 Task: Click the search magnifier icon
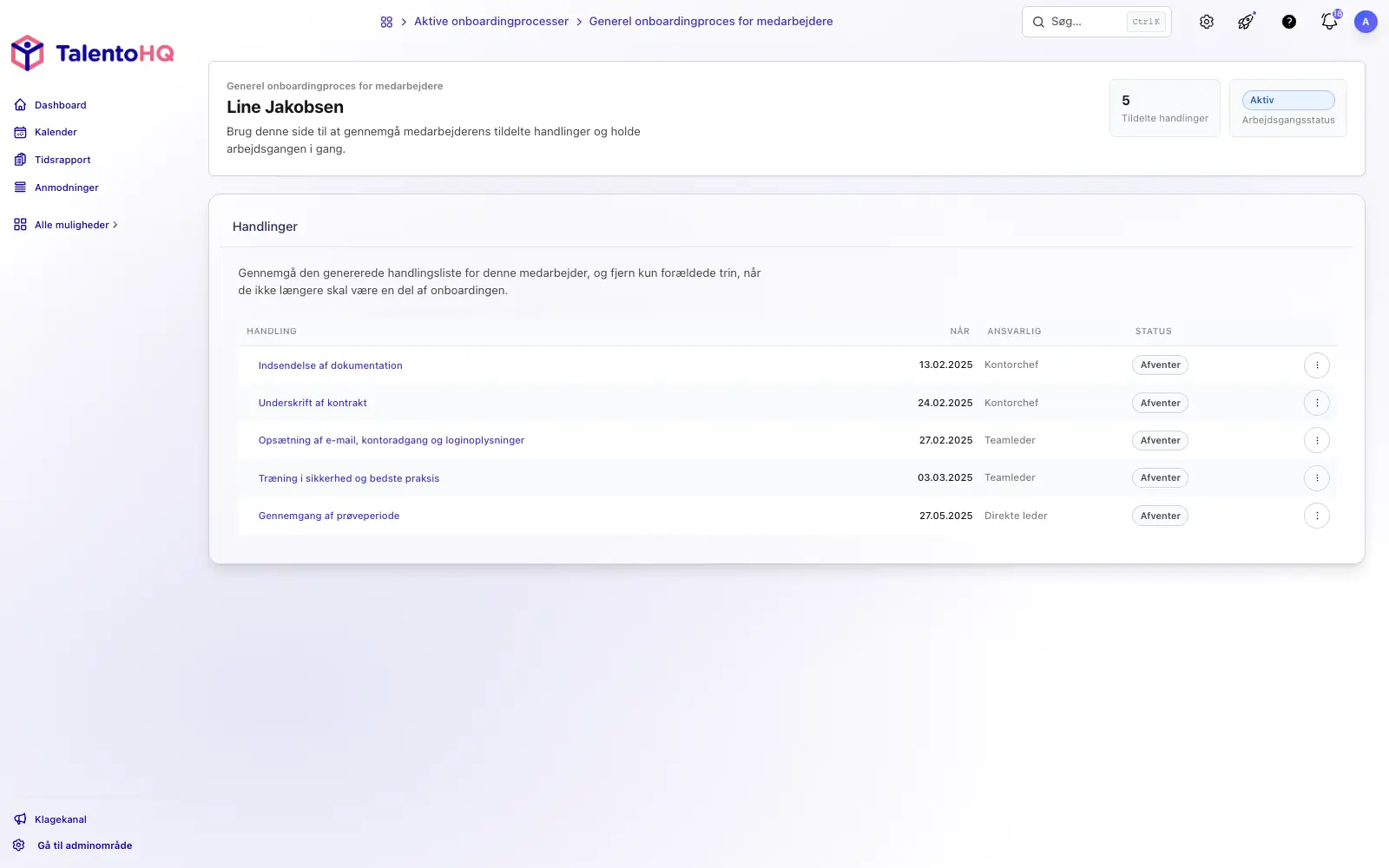point(1038,22)
